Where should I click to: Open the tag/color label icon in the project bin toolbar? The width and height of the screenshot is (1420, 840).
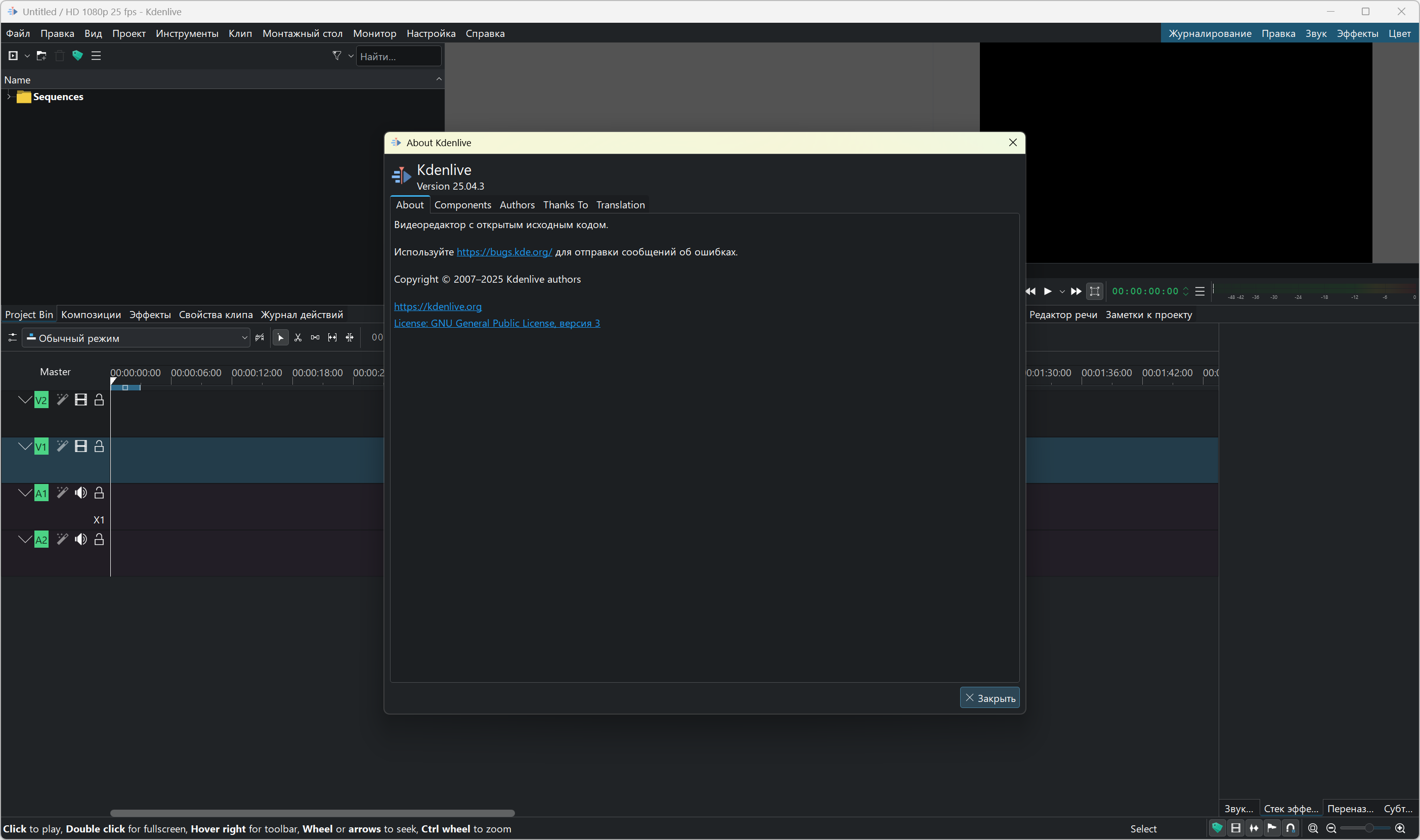pos(77,56)
